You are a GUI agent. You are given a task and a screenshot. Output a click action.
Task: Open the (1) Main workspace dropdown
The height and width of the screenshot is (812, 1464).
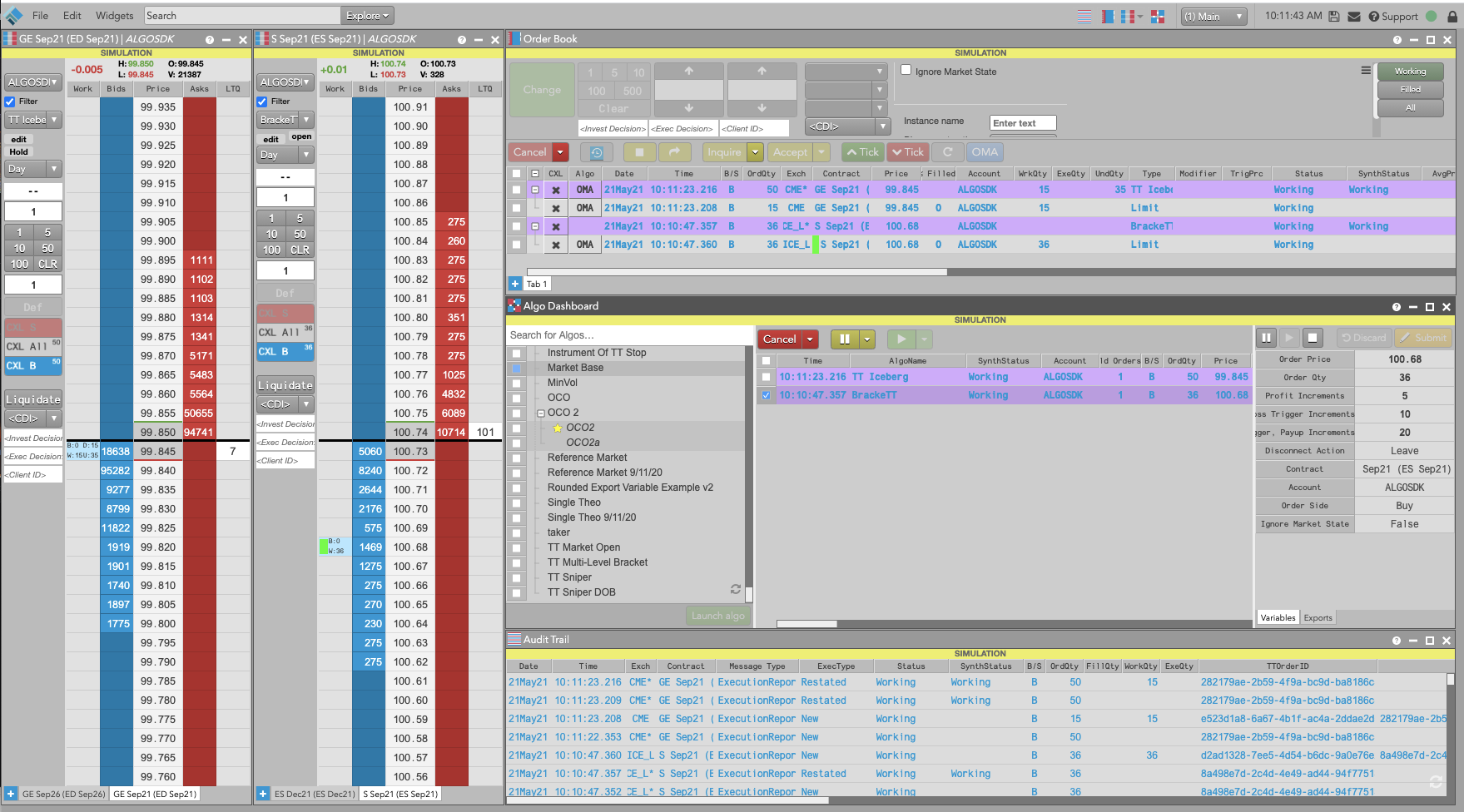pyautogui.click(x=1214, y=16)
